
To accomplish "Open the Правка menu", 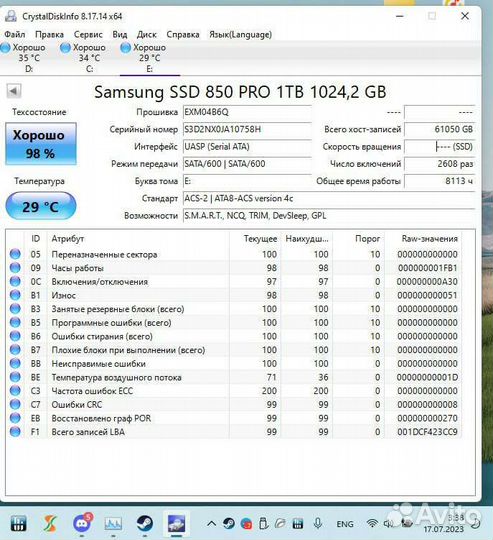I will (50, 34).
